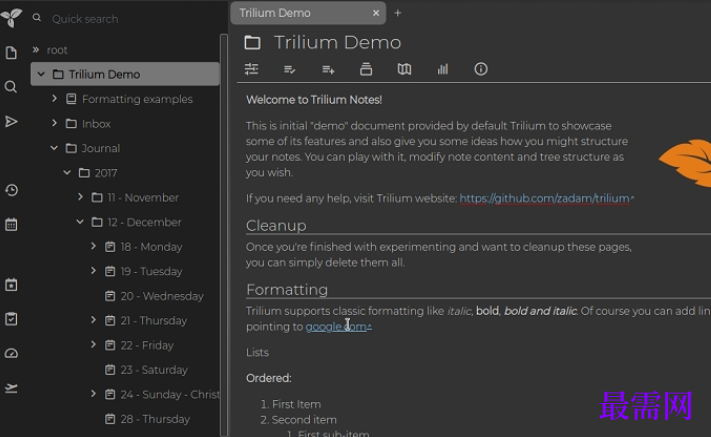Select the Journal tree item
This screenshot has width=711, height=437.
point(101,148)
